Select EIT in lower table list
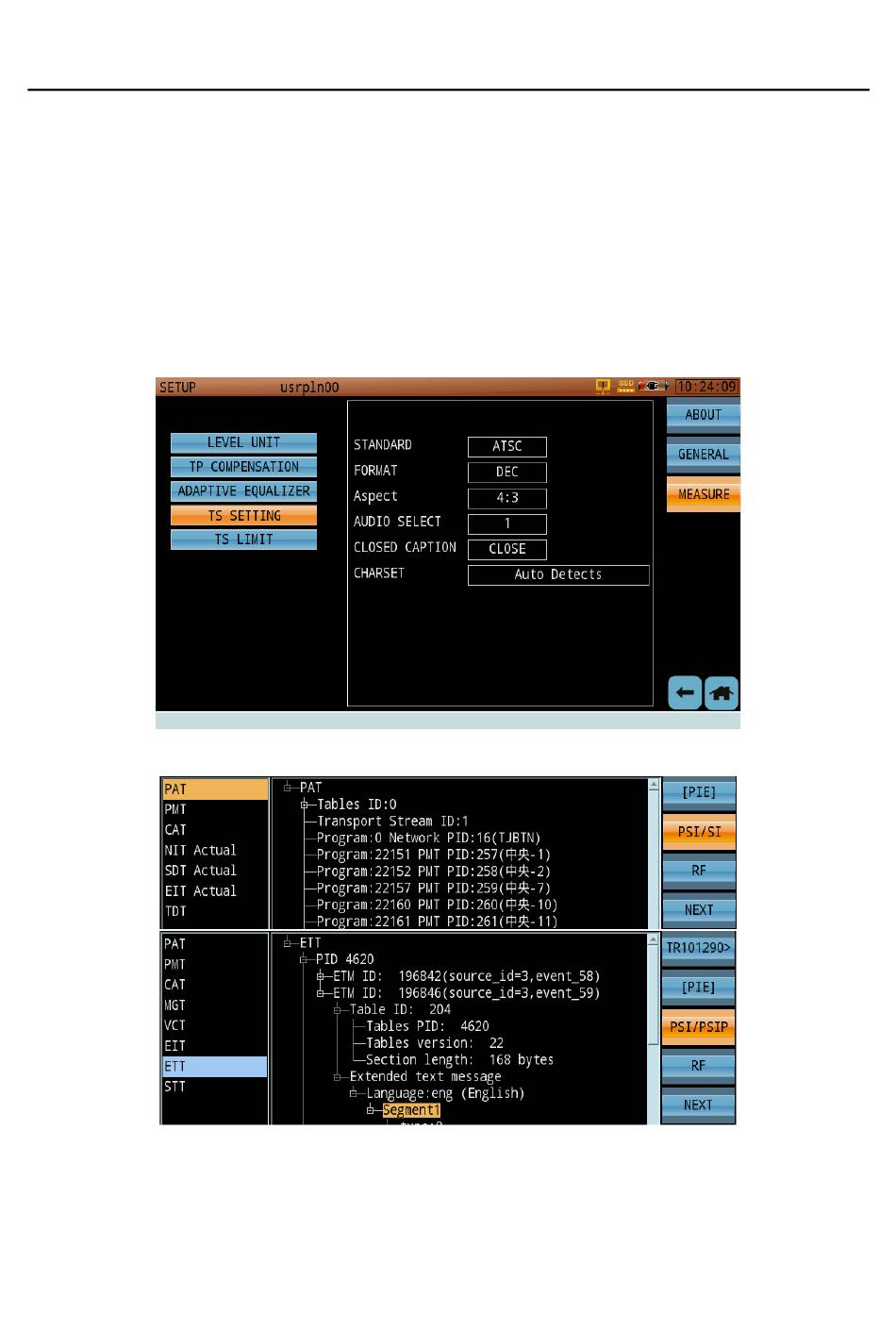This screenshot has height=1329, width=896. click(215, 1046)
